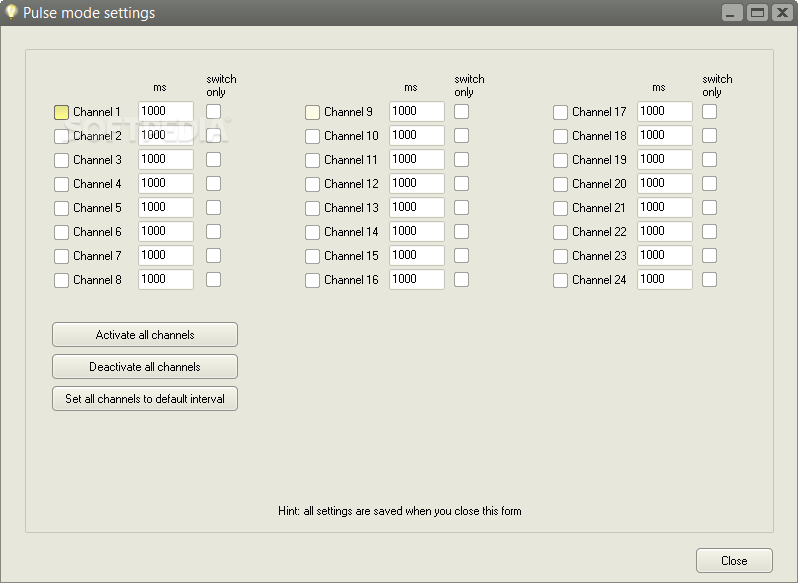
Task: Select the Channel 8 ms field
Action: click(x=166, y=279)
